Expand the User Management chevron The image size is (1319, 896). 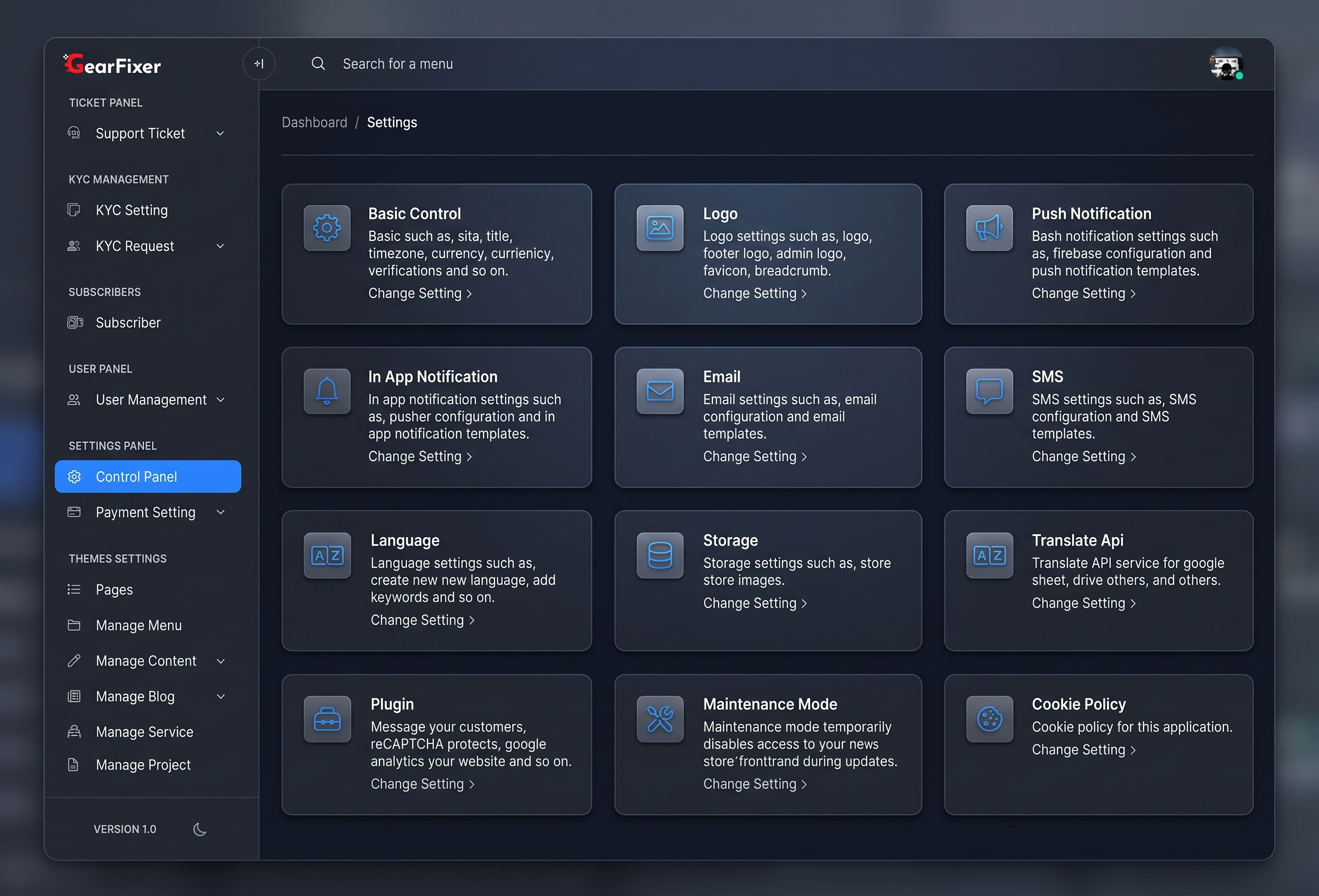pos(221,399)
